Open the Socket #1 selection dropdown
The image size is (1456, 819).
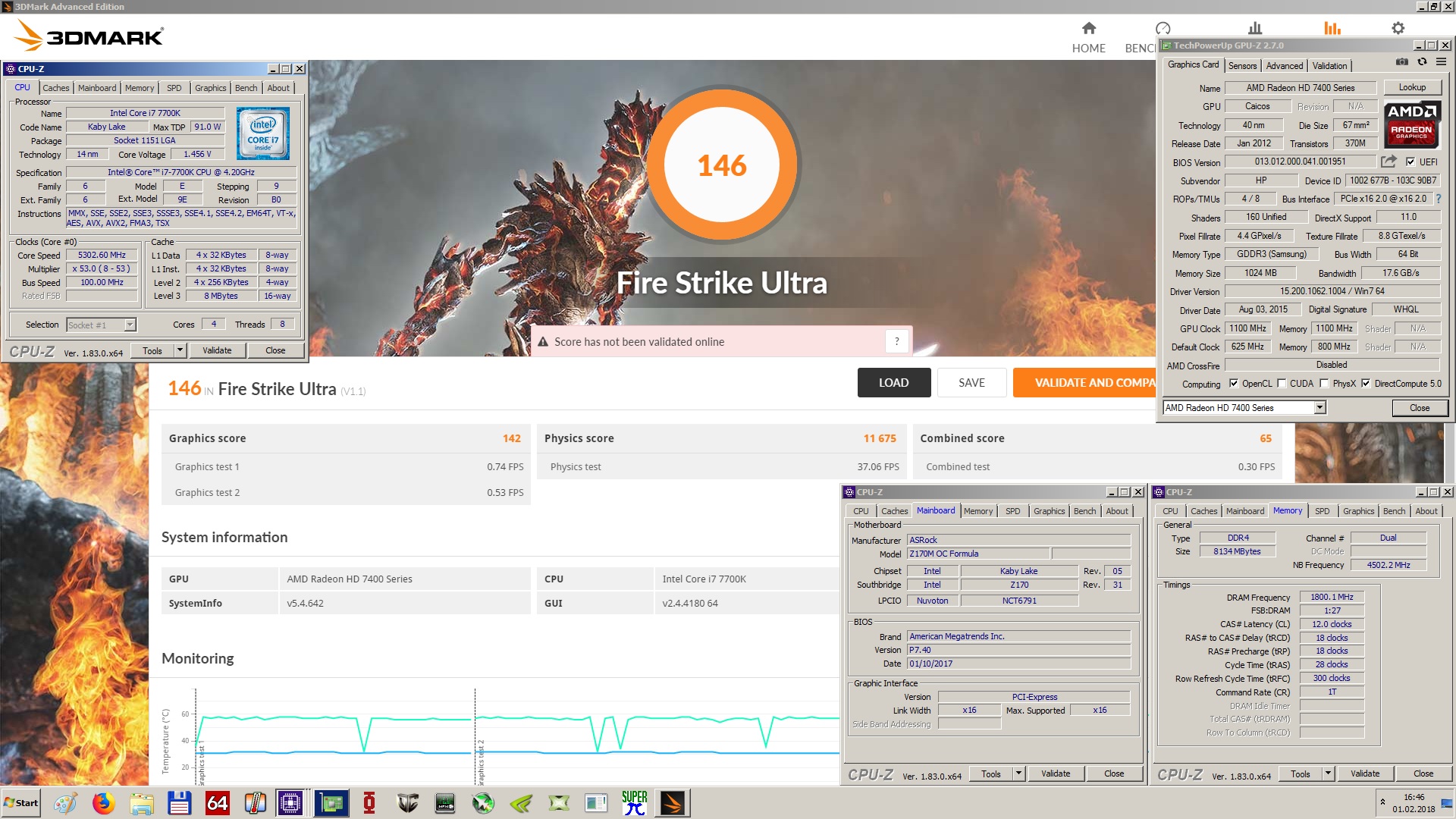pos(130,325)
